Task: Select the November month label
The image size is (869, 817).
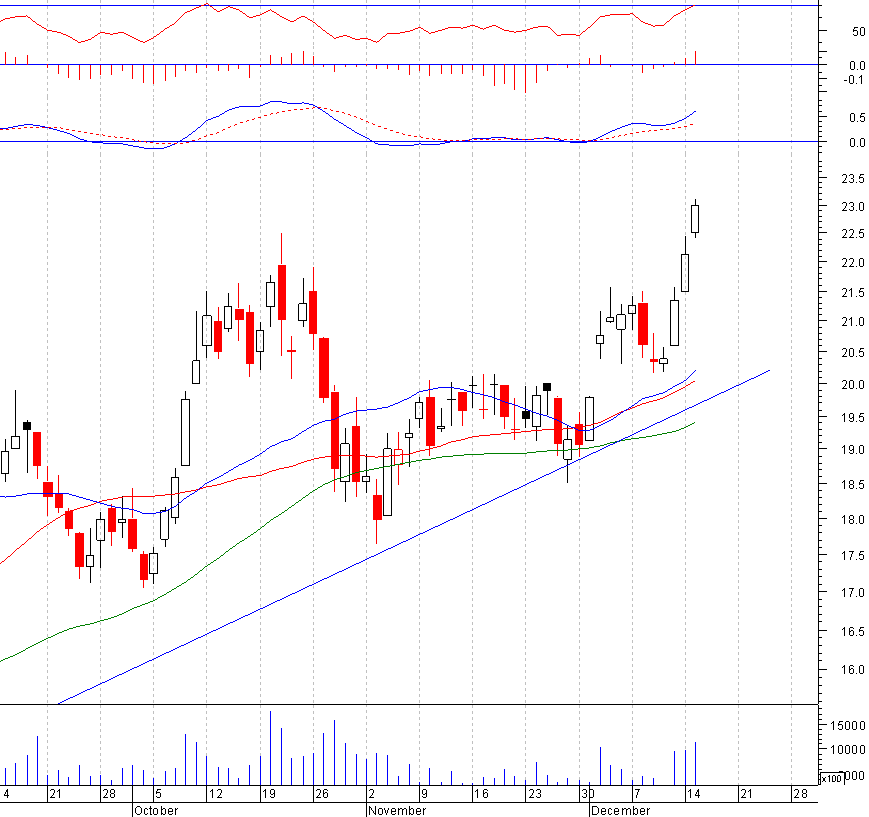Action: click(x=397, y=810)
